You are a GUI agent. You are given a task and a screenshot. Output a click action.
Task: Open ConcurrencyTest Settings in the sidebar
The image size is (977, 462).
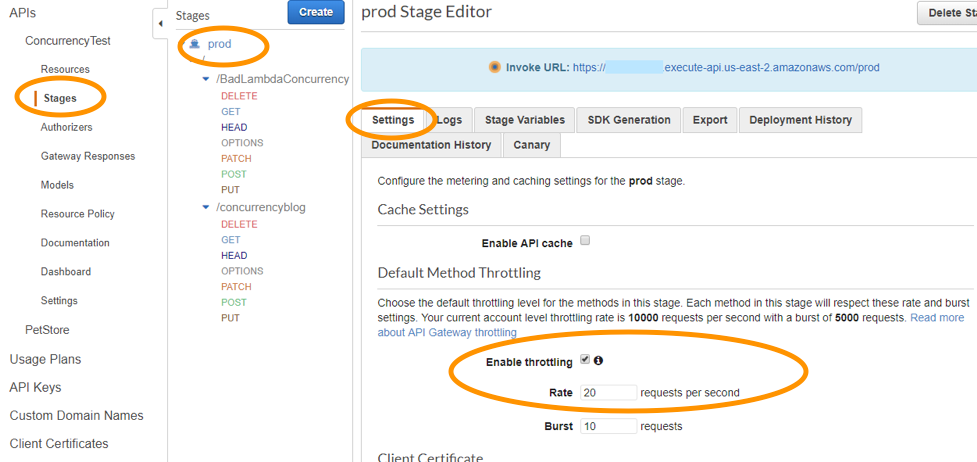coord(59,301)
